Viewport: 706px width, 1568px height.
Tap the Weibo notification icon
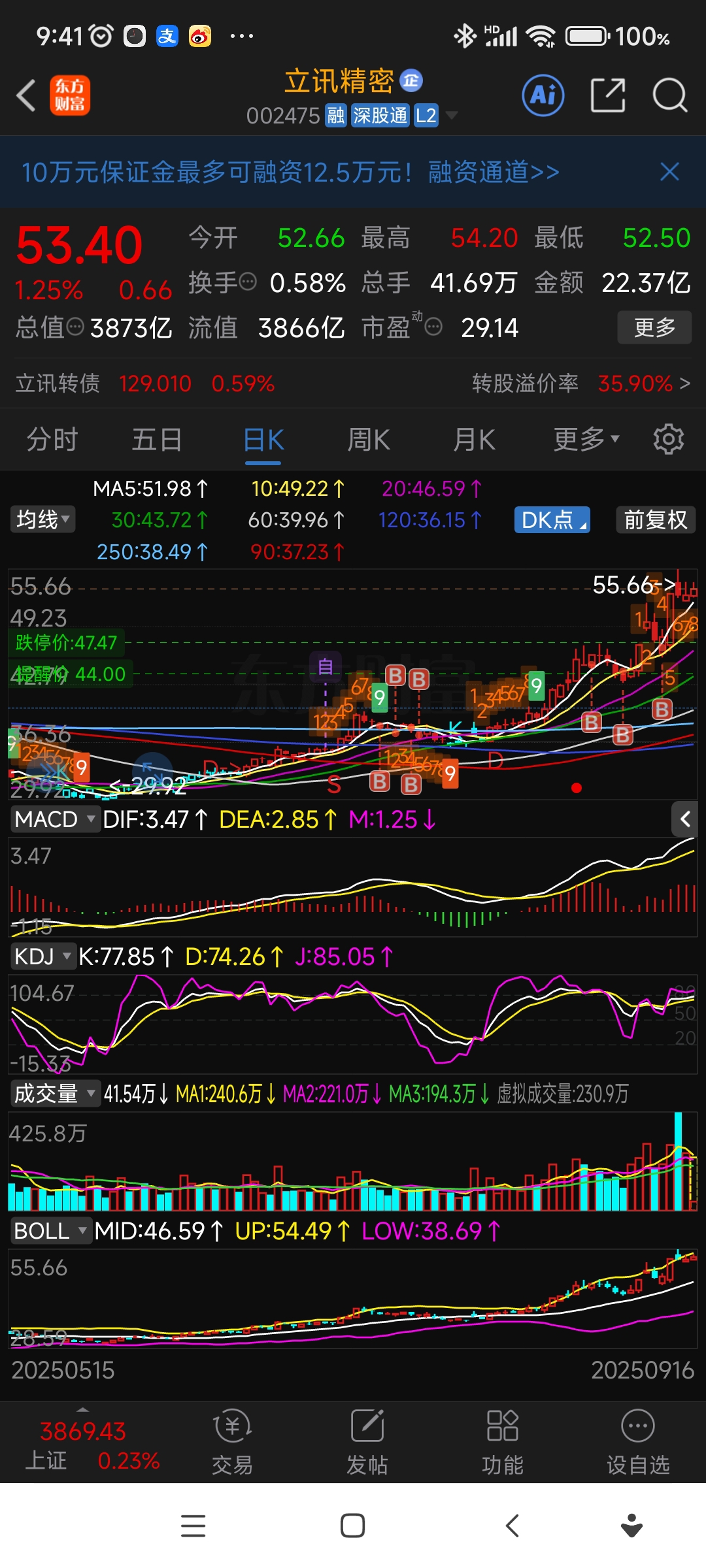[200, 36]
